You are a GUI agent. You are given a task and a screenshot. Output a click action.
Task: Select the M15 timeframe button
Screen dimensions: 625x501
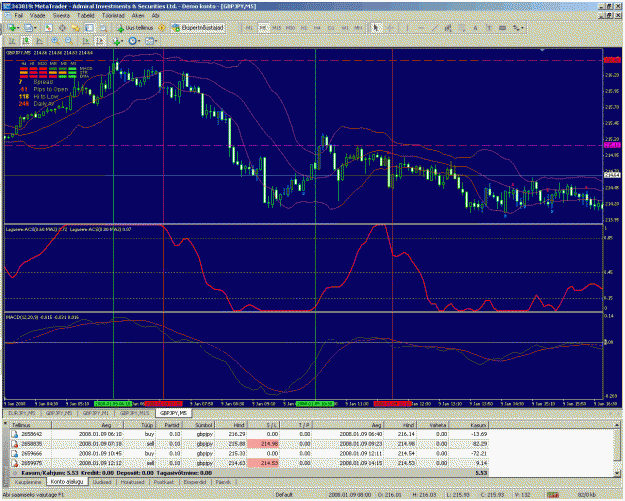tap(276, 28)
